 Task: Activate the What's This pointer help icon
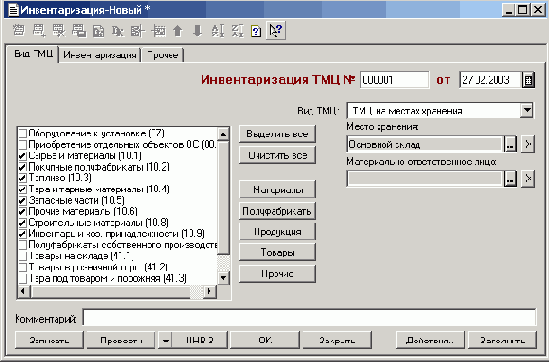coord(276,31)
